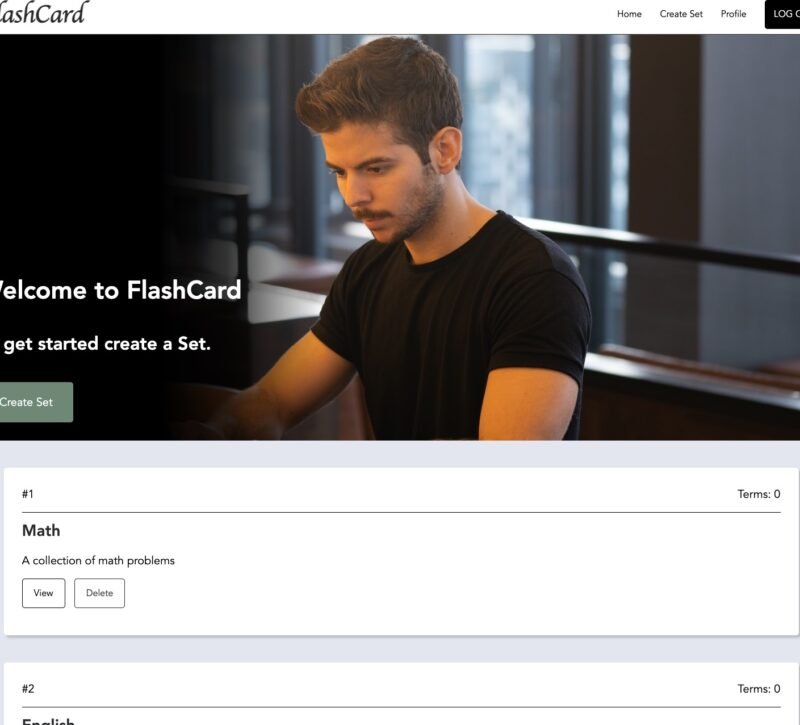Go to Create Set in navigation bar
Screen dimensions: 800x725
[681, 14]
